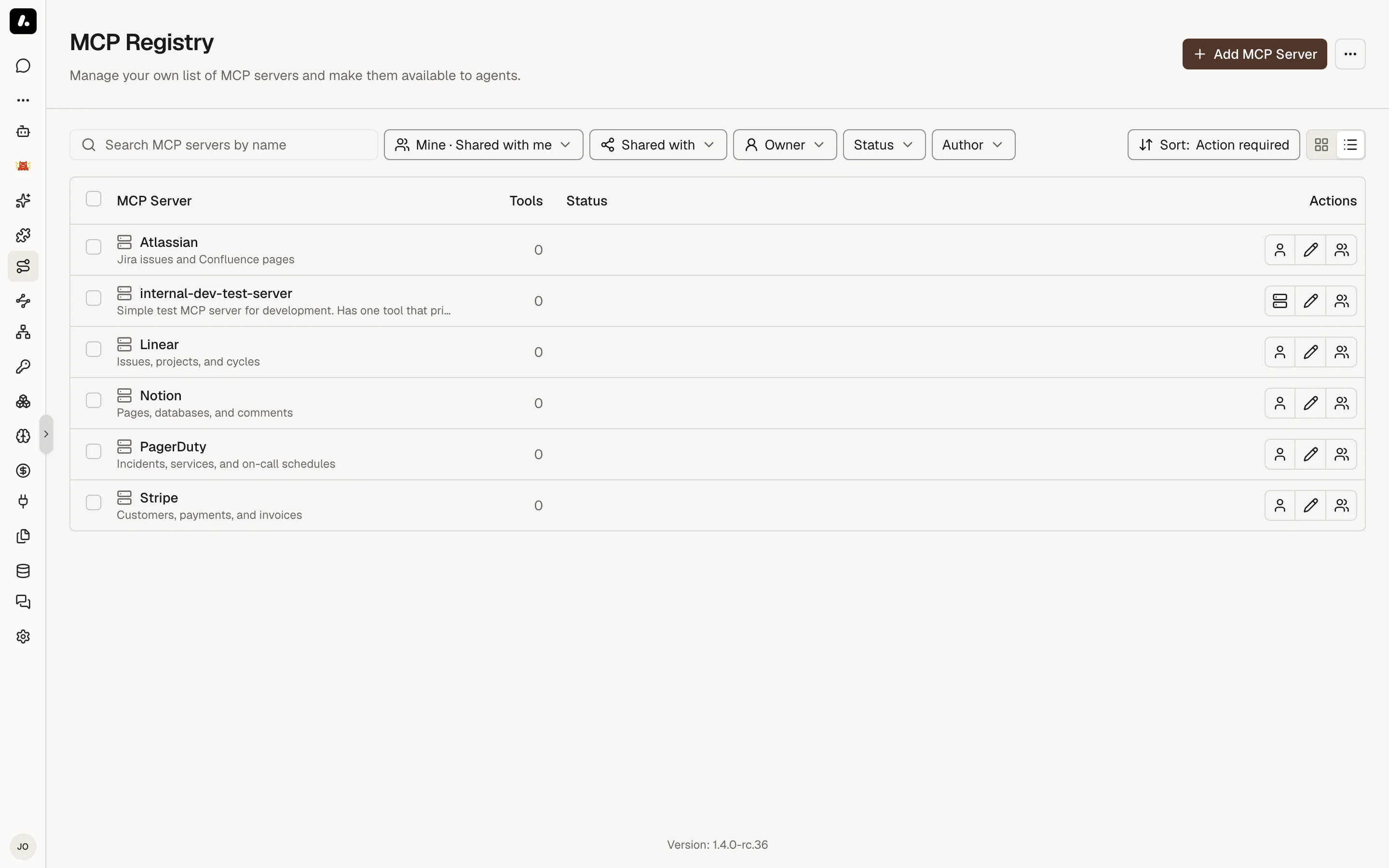Open the plug connections sidebar icon

click(23, 502)
